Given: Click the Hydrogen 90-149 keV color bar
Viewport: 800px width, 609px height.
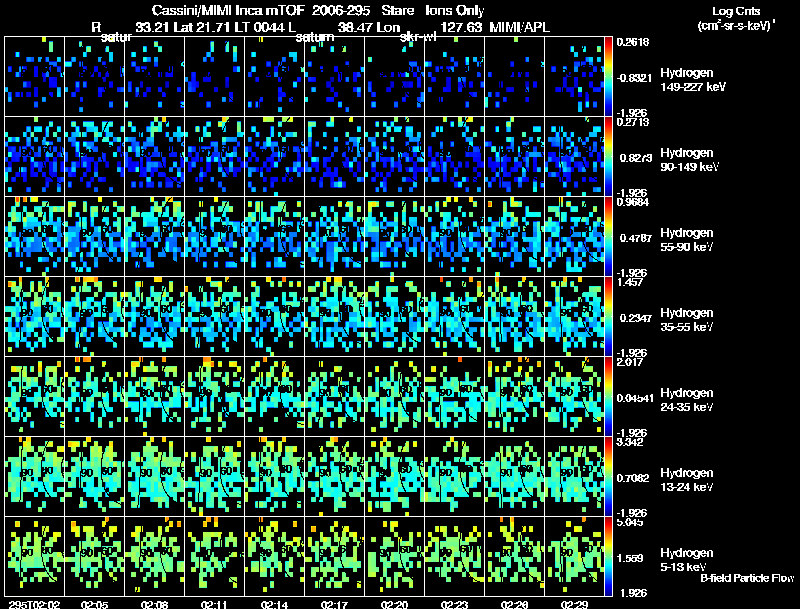Looking at the screenshot, I should pos(608,157).
